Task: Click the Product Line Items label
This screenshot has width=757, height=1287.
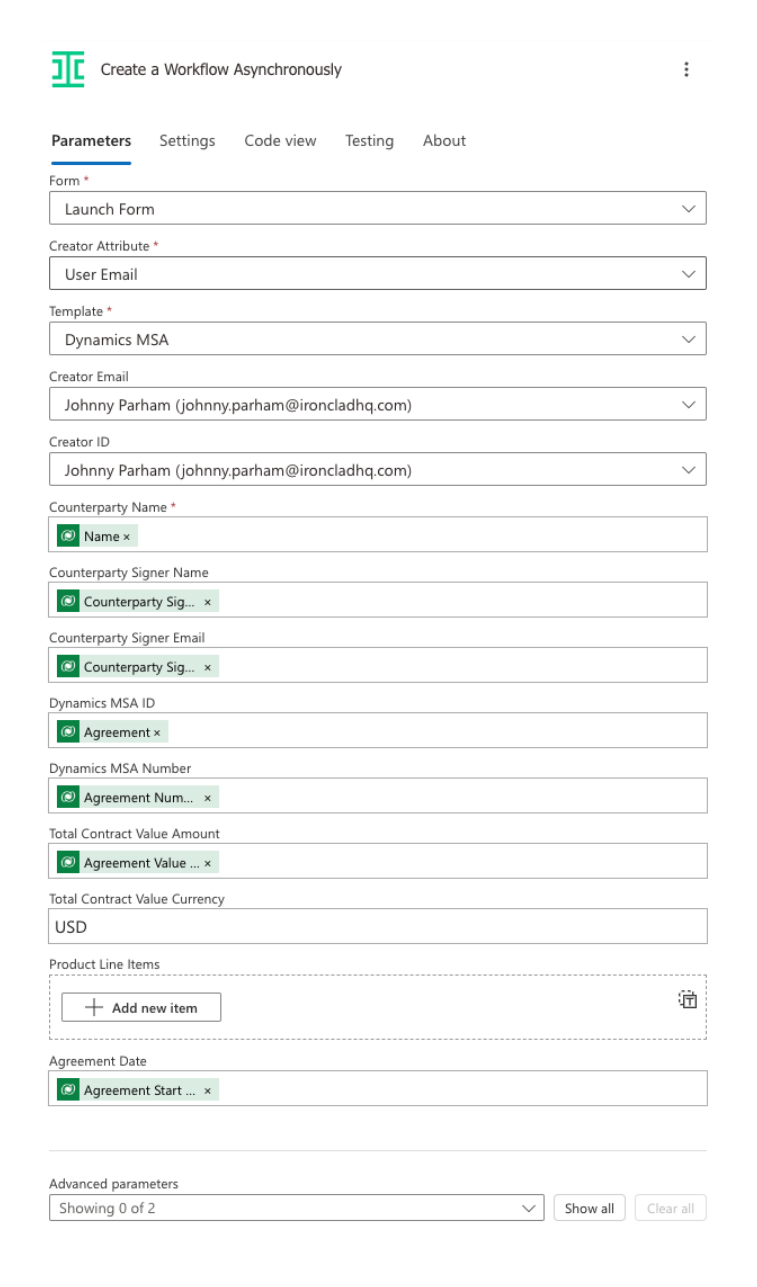Action: [x=104, y=964]
